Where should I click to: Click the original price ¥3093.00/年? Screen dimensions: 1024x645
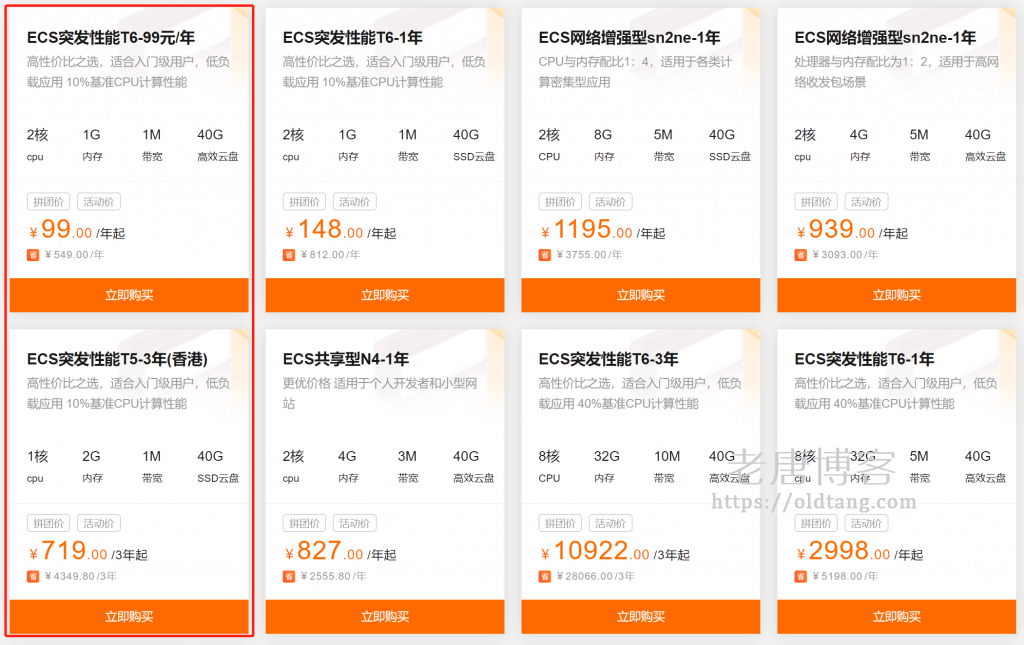tap(845, 255)
